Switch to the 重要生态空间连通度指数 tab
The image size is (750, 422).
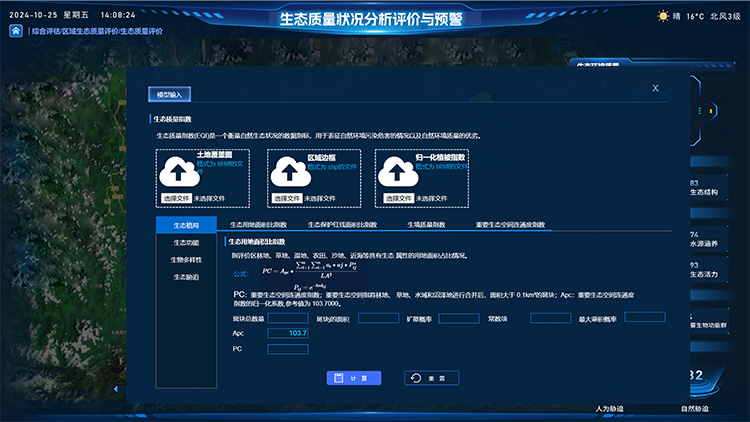[510, 225]
